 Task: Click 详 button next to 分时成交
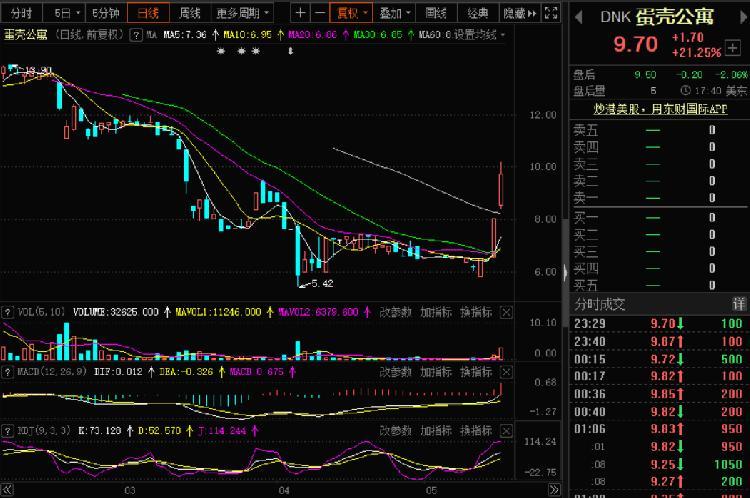click(x=739, y=303)
